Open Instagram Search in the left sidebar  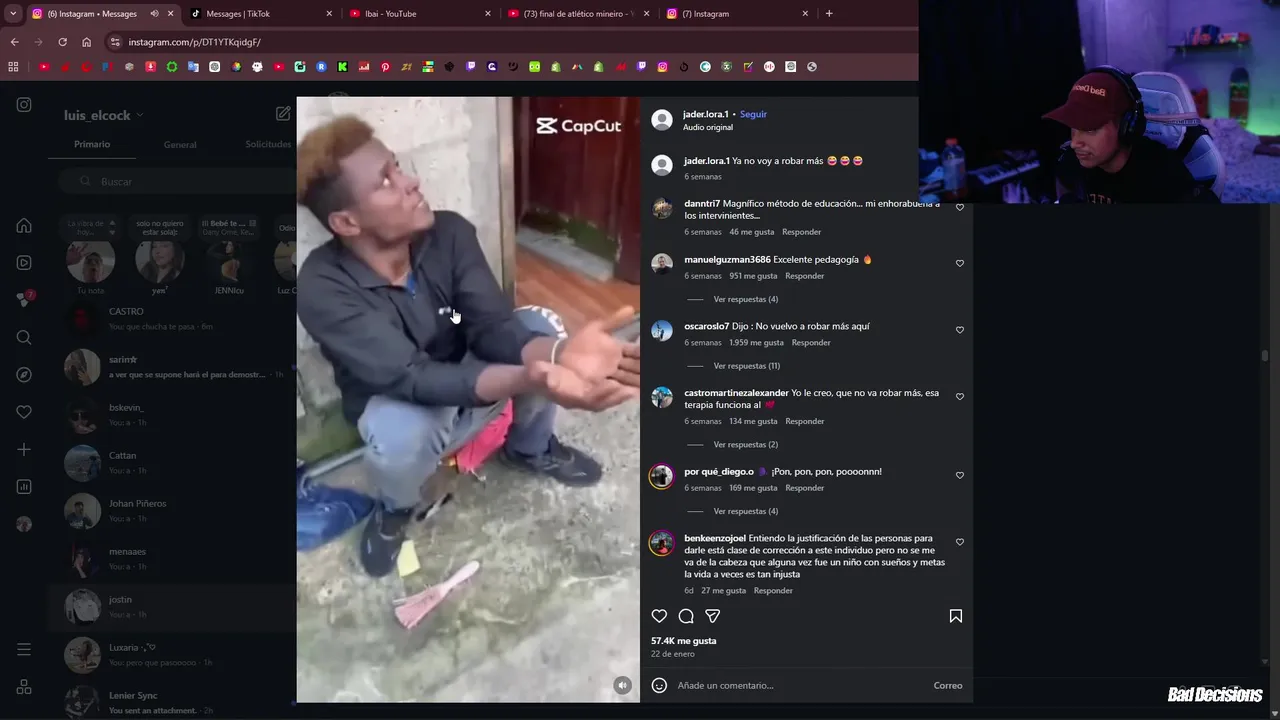tap(24, 337)
